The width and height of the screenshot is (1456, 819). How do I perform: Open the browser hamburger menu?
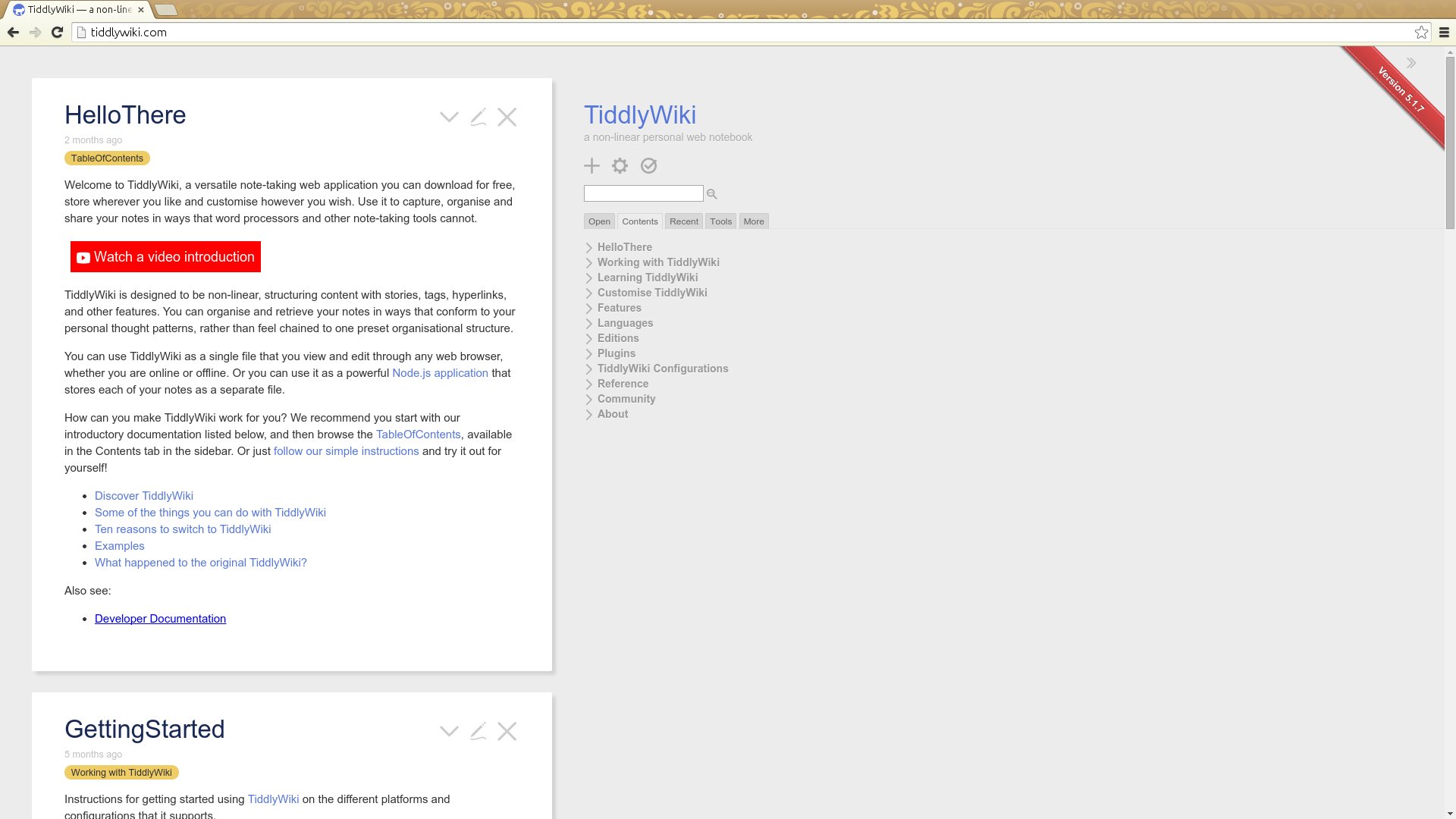pos(1444,32)
